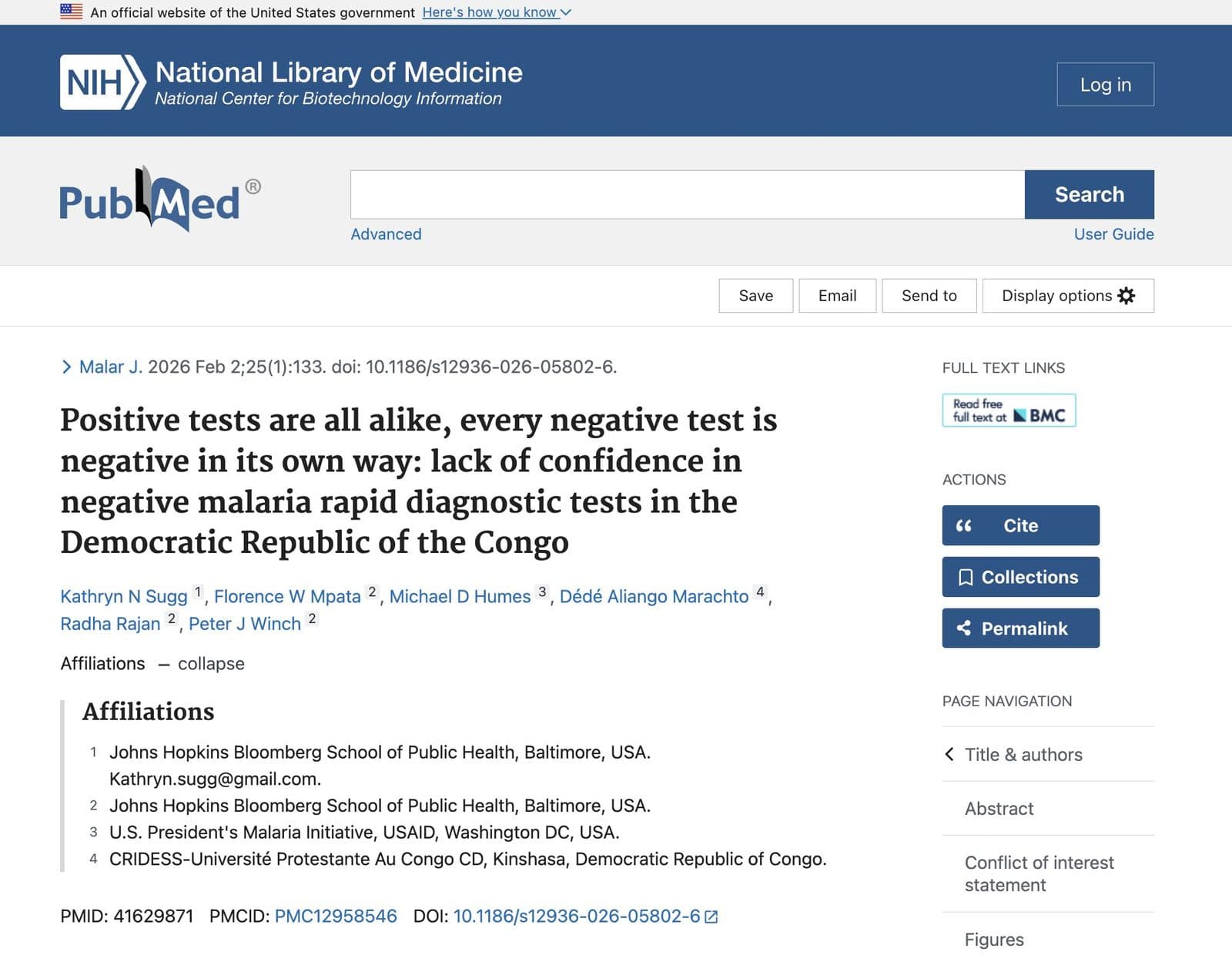
Task: Open the Send to menu
Action: click(x=929, y=296)
